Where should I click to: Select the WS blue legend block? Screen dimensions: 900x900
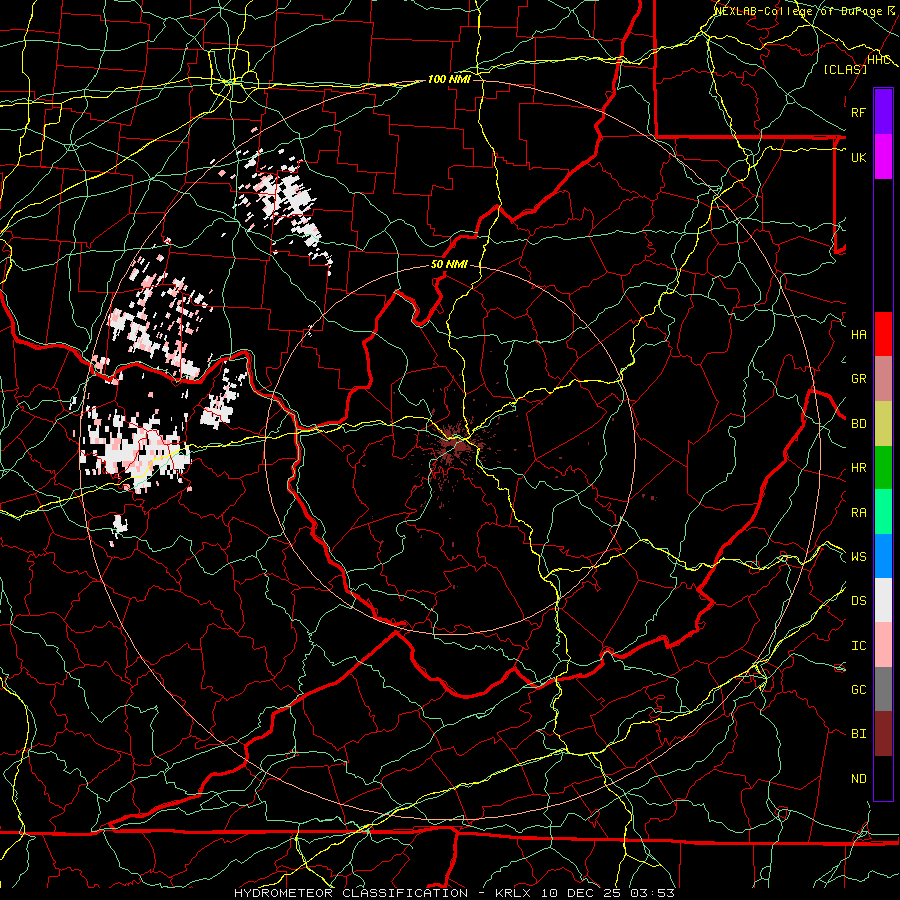(883, 556)
